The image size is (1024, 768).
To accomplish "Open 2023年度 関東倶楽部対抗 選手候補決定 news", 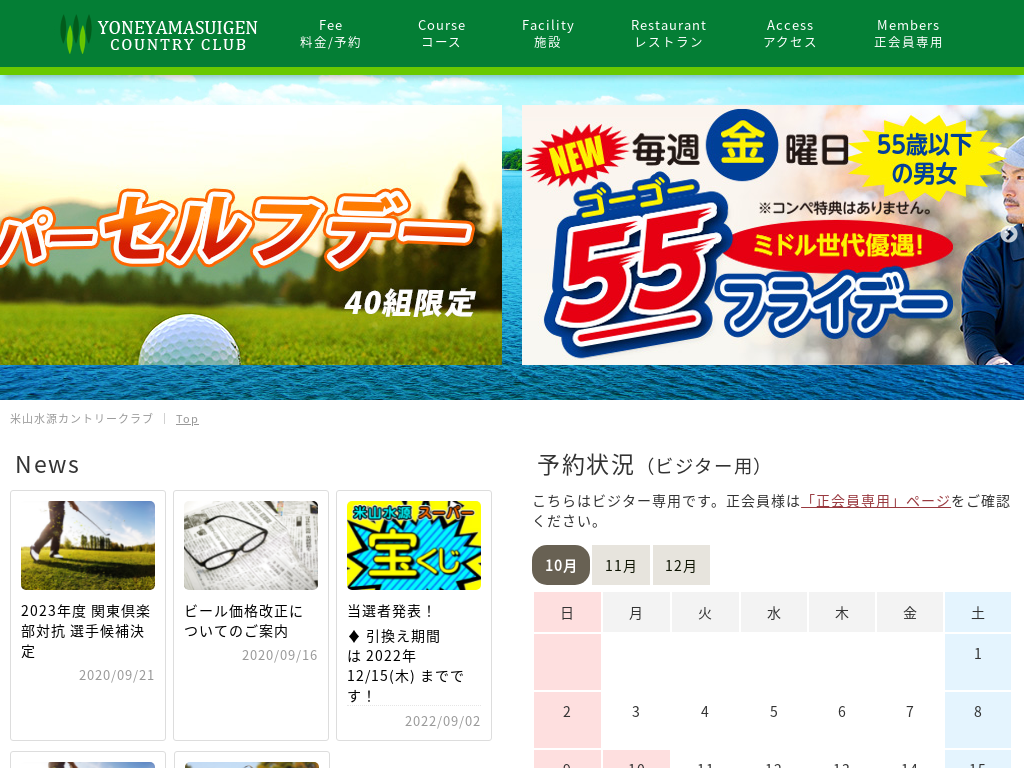I will click(x=86, y=631).
